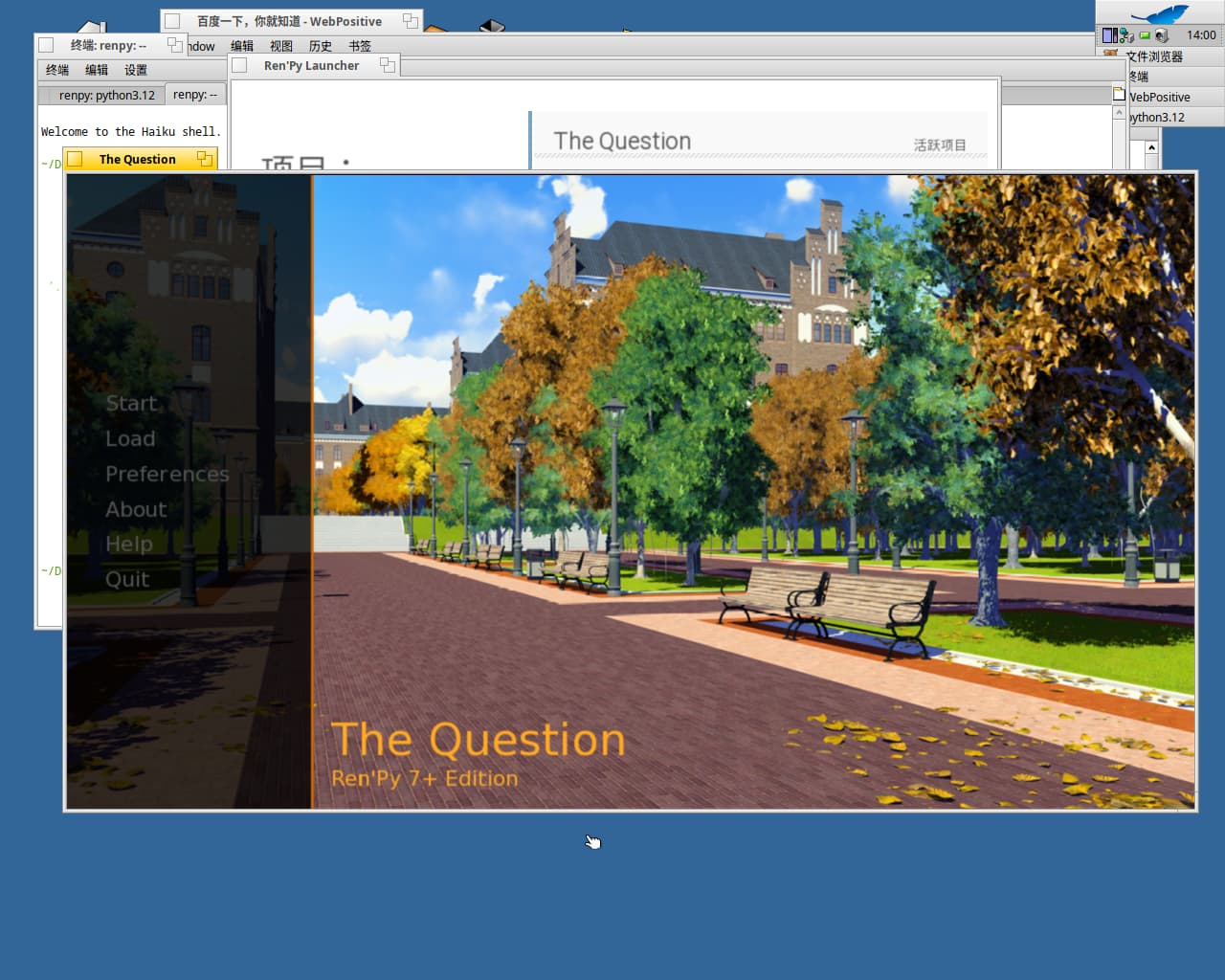This screenshot has width=1225, height=980.
Task: Zoom The Question window via title tab button
Action: pos(204,159)
